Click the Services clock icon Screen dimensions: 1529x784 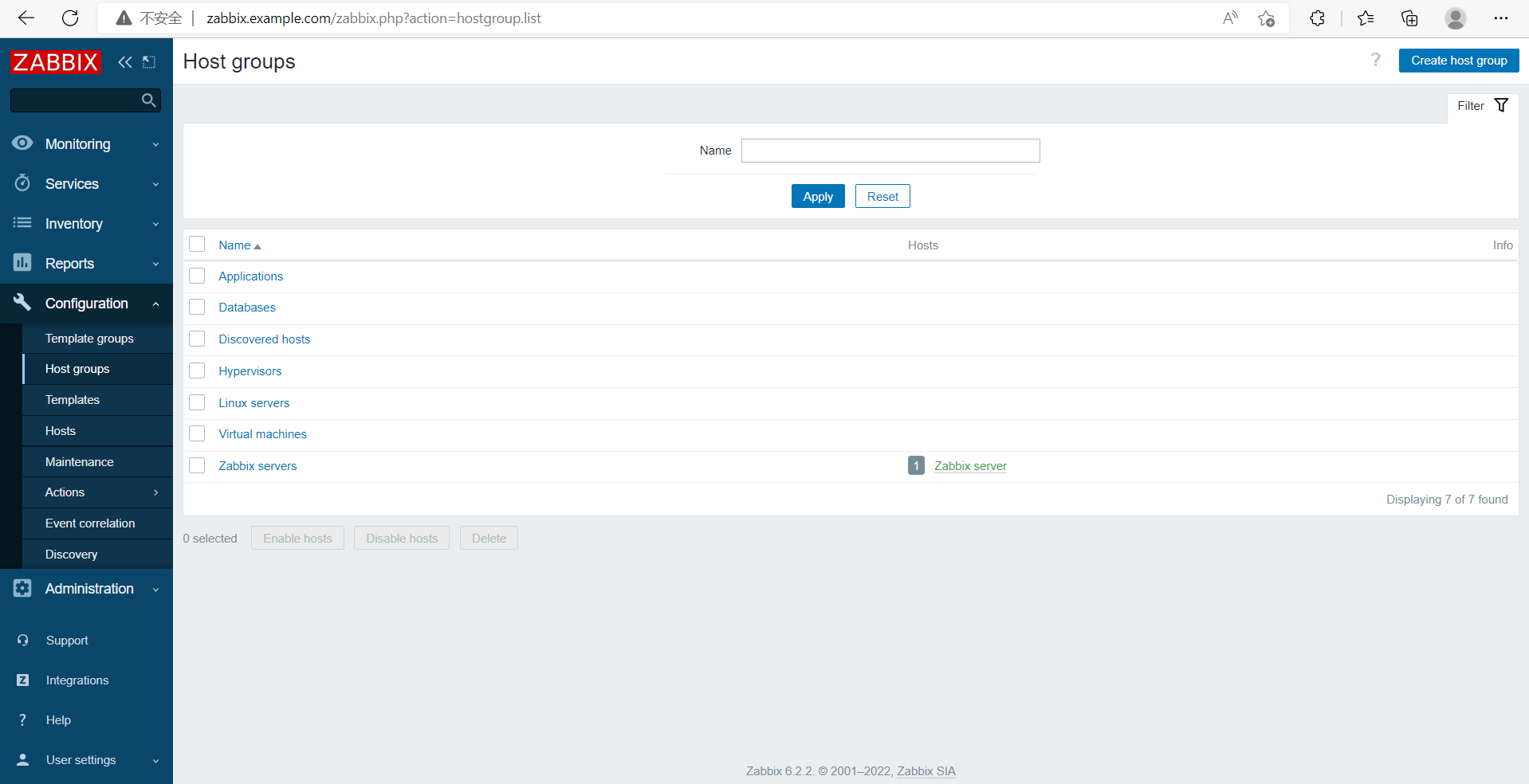coord(22,183)
